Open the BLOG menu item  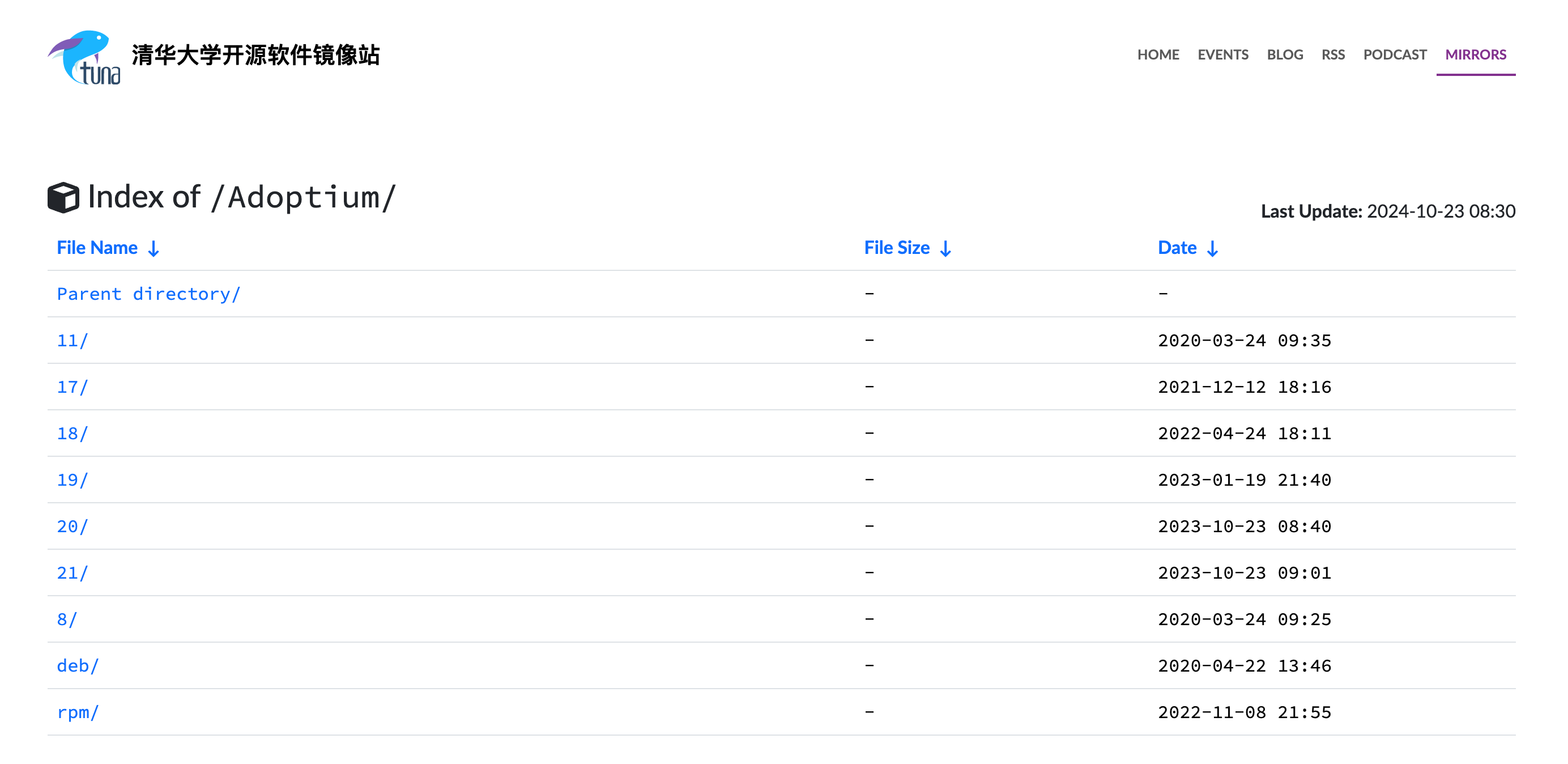coord(1284,55)
